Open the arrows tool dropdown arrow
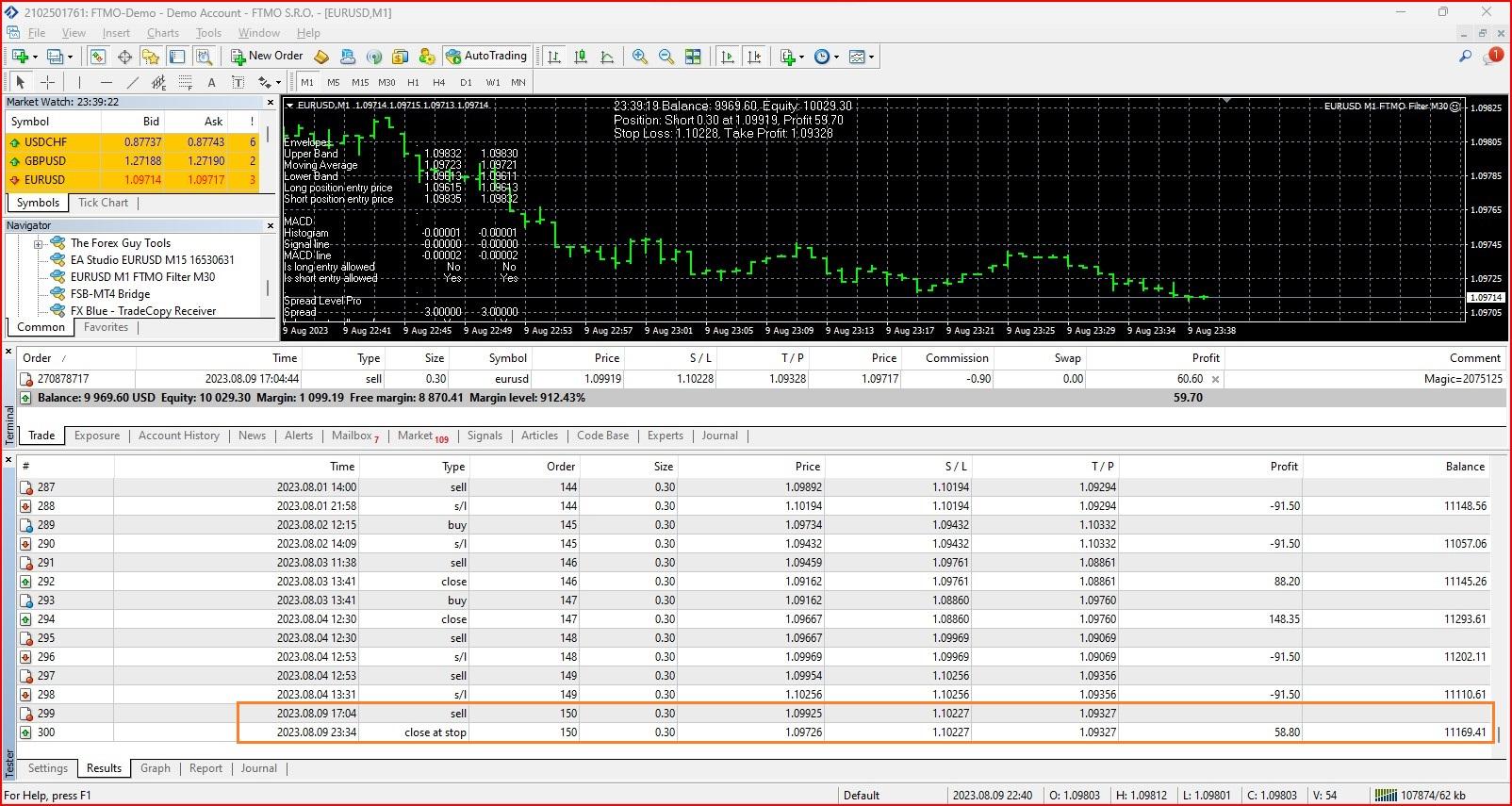 [x=278, y=82]
